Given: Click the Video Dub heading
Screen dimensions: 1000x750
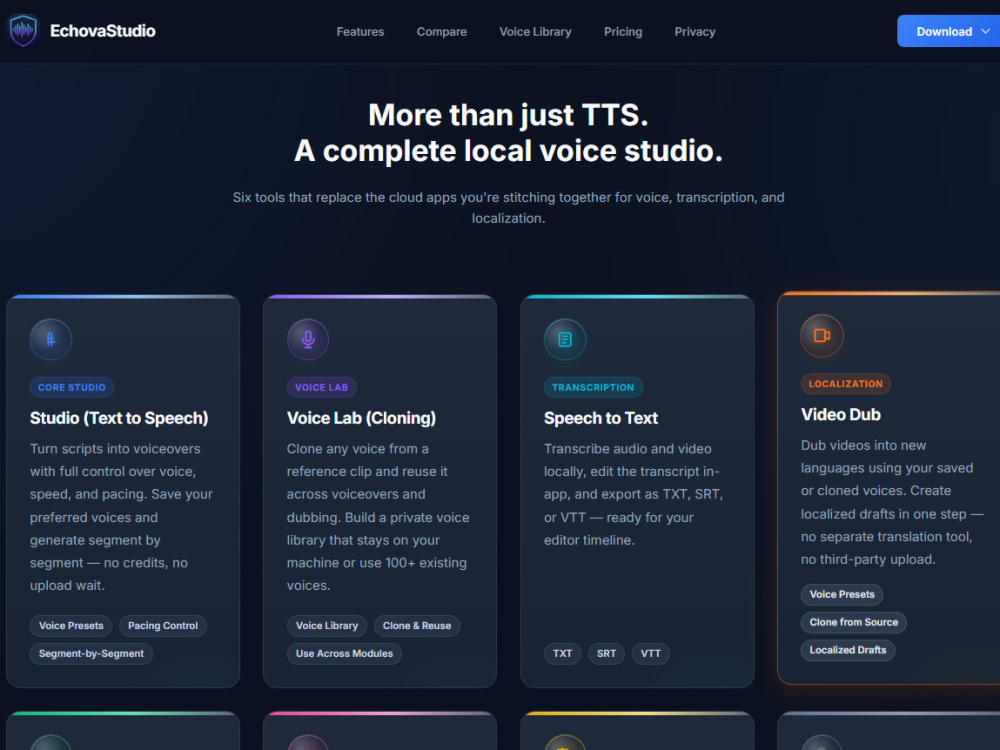Looking at the screenshot, I should [x=841, y=415].
